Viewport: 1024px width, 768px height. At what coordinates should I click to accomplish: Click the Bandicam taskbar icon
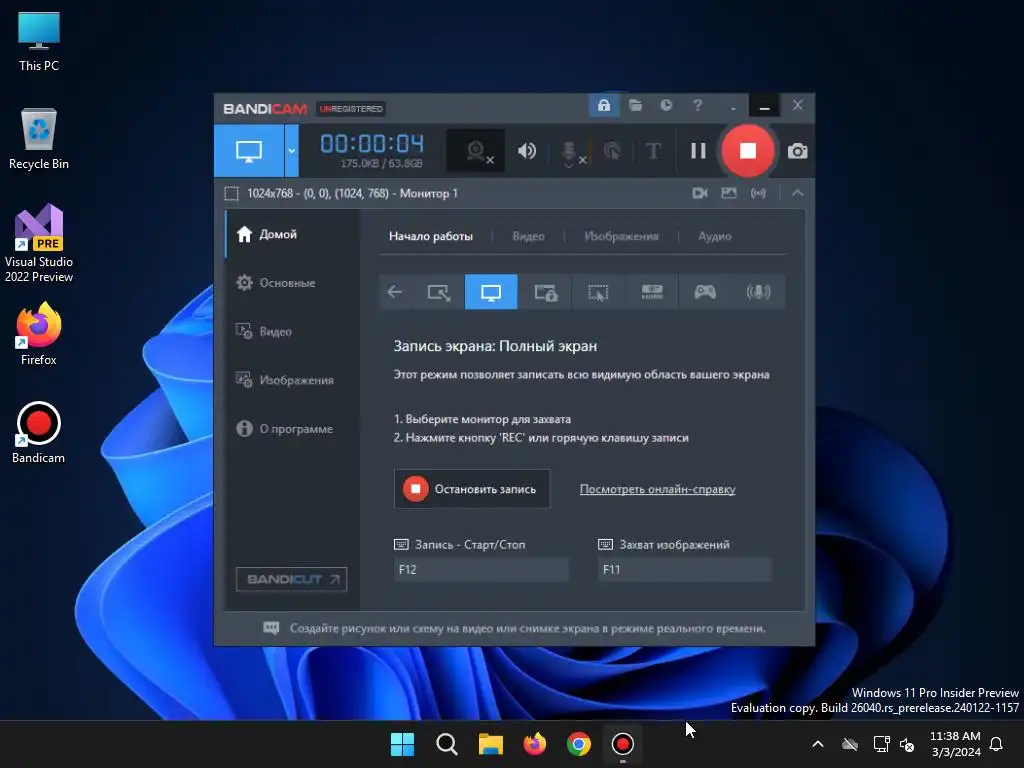point(622,744)
